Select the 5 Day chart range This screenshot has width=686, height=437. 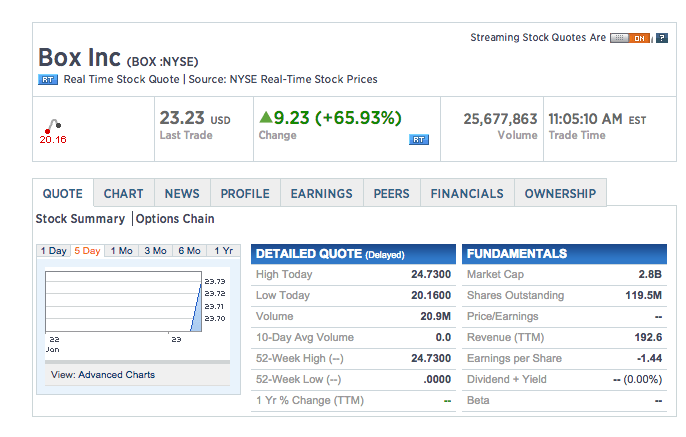(x=87, y=251)
